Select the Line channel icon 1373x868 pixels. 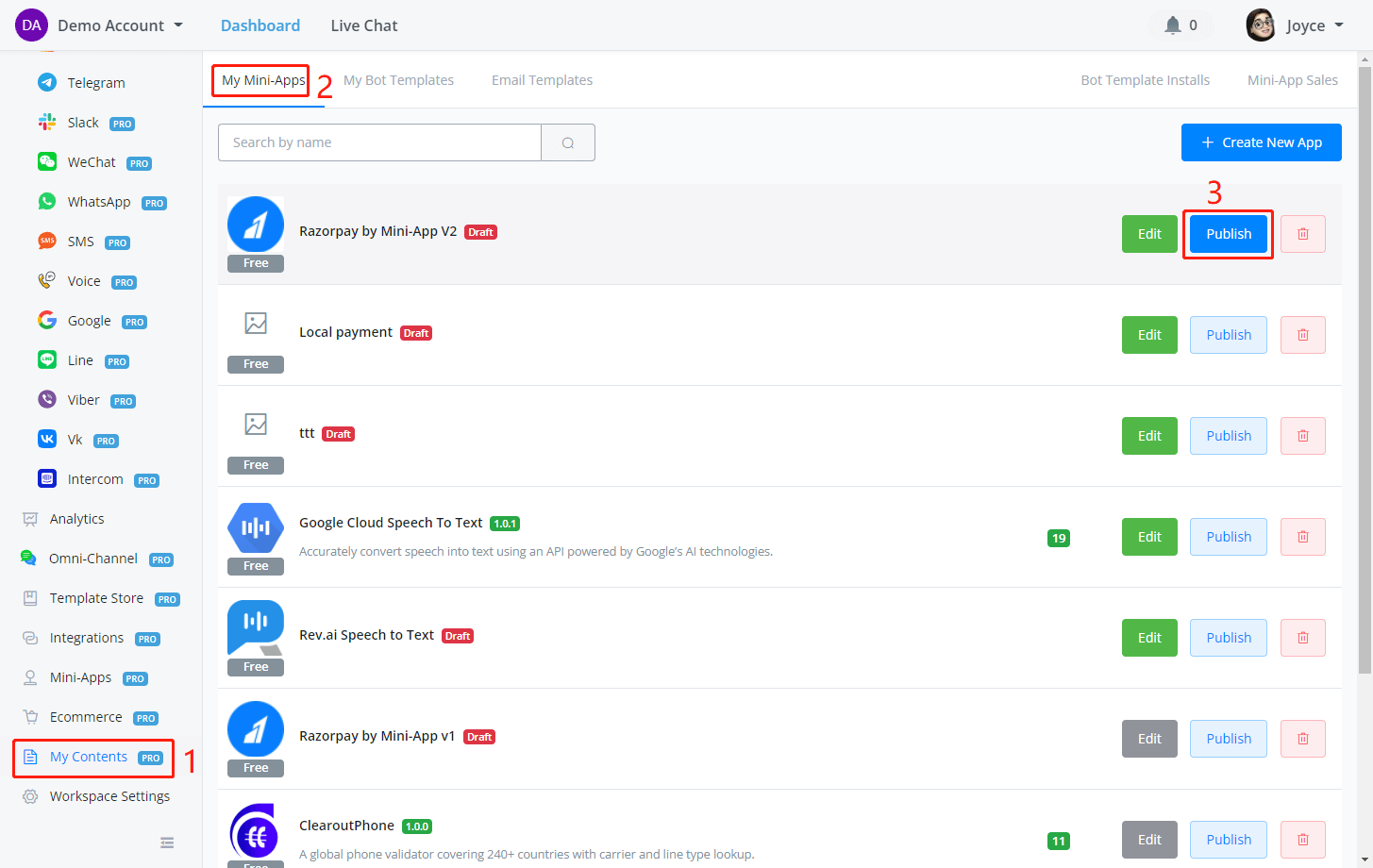pyautogui.click(x=47, y=359)
